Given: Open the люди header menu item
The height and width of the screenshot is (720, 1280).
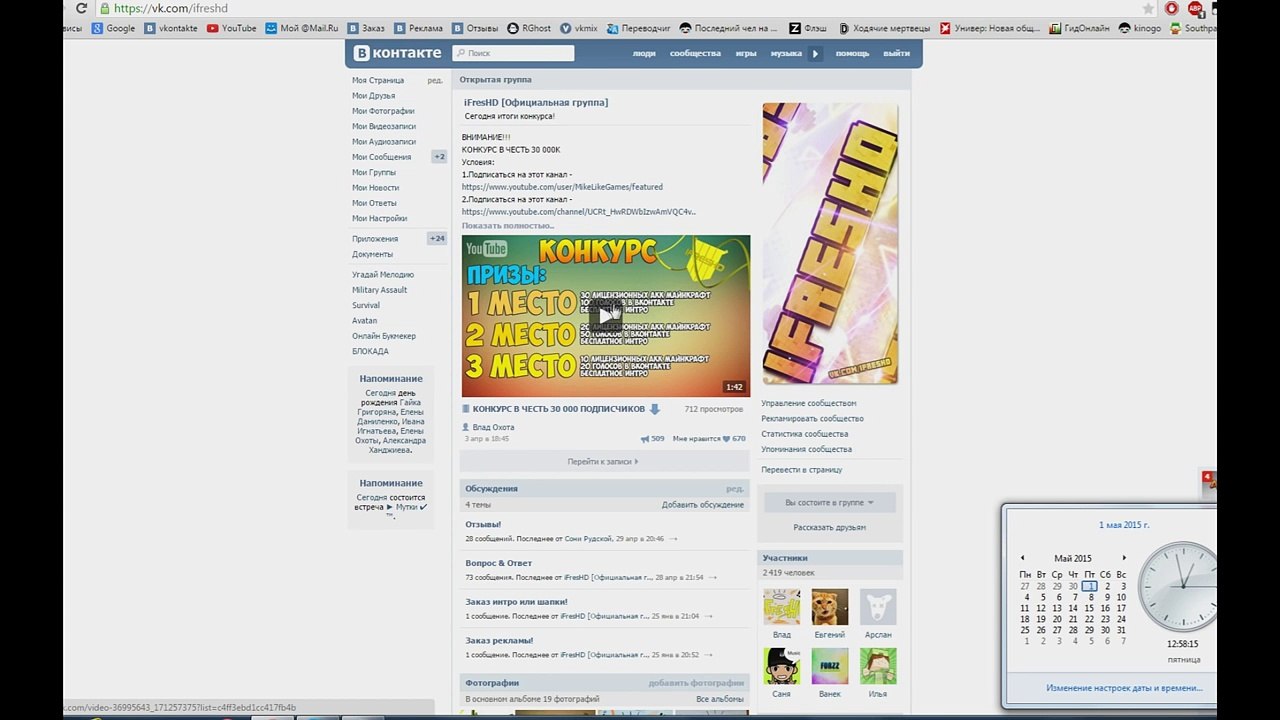Looking at the screenshot, I should pyautogui.click(x=644, y=53).
